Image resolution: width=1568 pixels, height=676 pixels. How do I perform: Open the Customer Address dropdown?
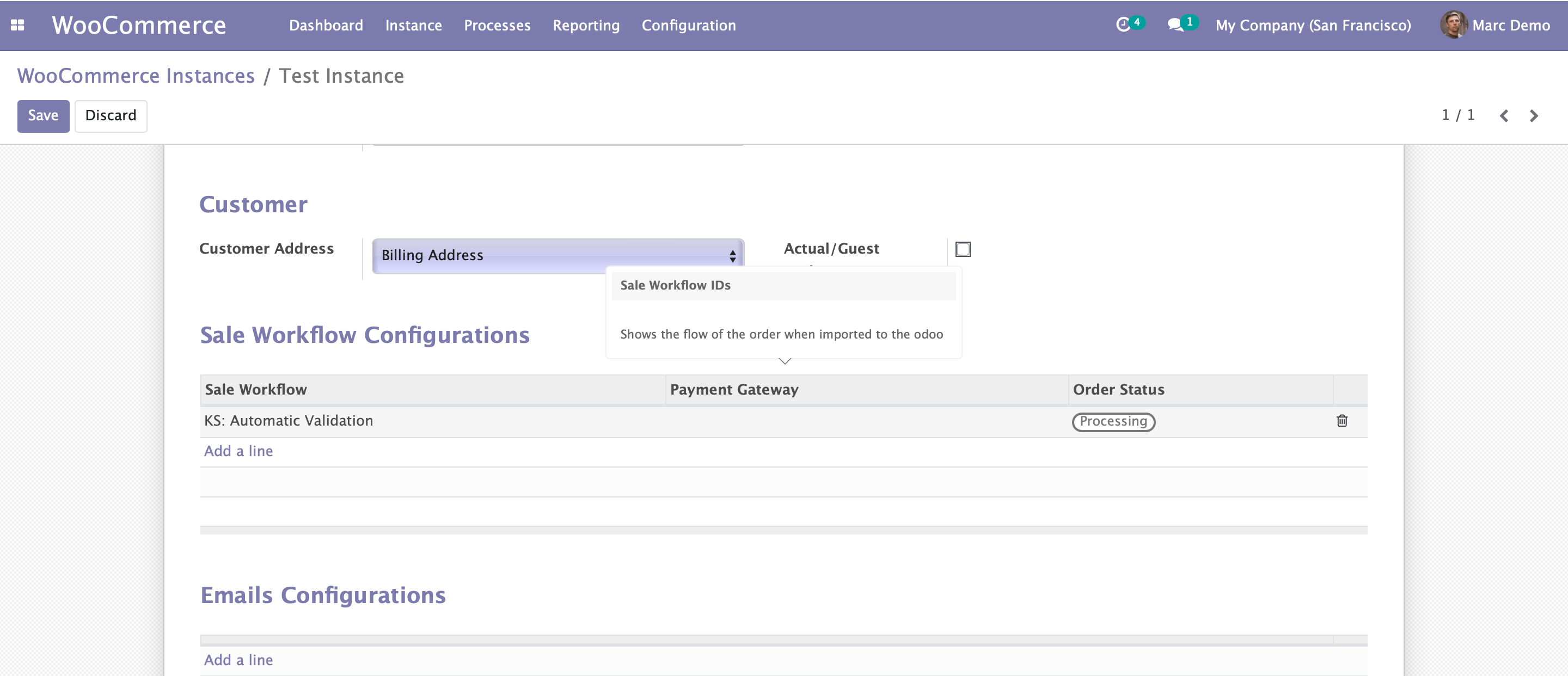(x=557, y=256)
